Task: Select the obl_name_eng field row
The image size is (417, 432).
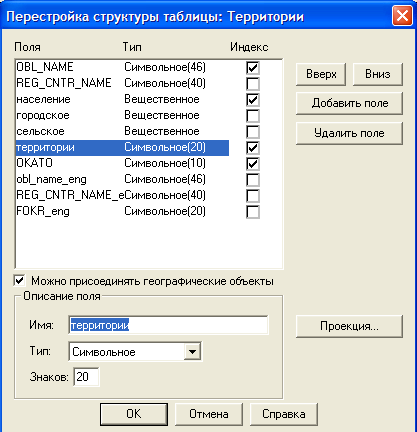Action: click(x=122, y=179)
